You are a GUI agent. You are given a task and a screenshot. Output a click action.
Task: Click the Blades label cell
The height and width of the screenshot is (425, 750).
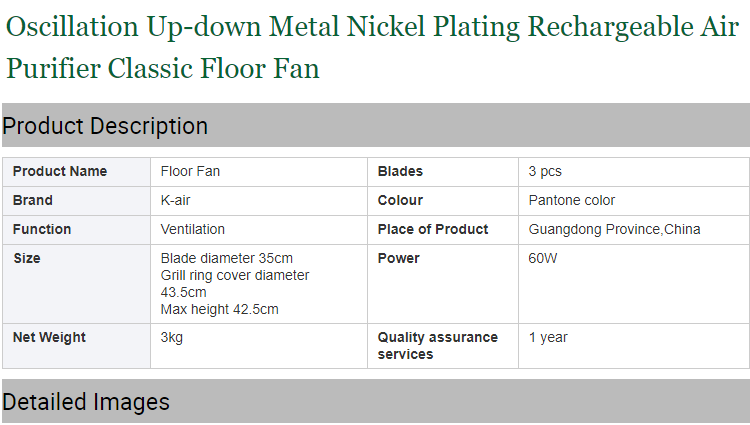pos(443,172)
